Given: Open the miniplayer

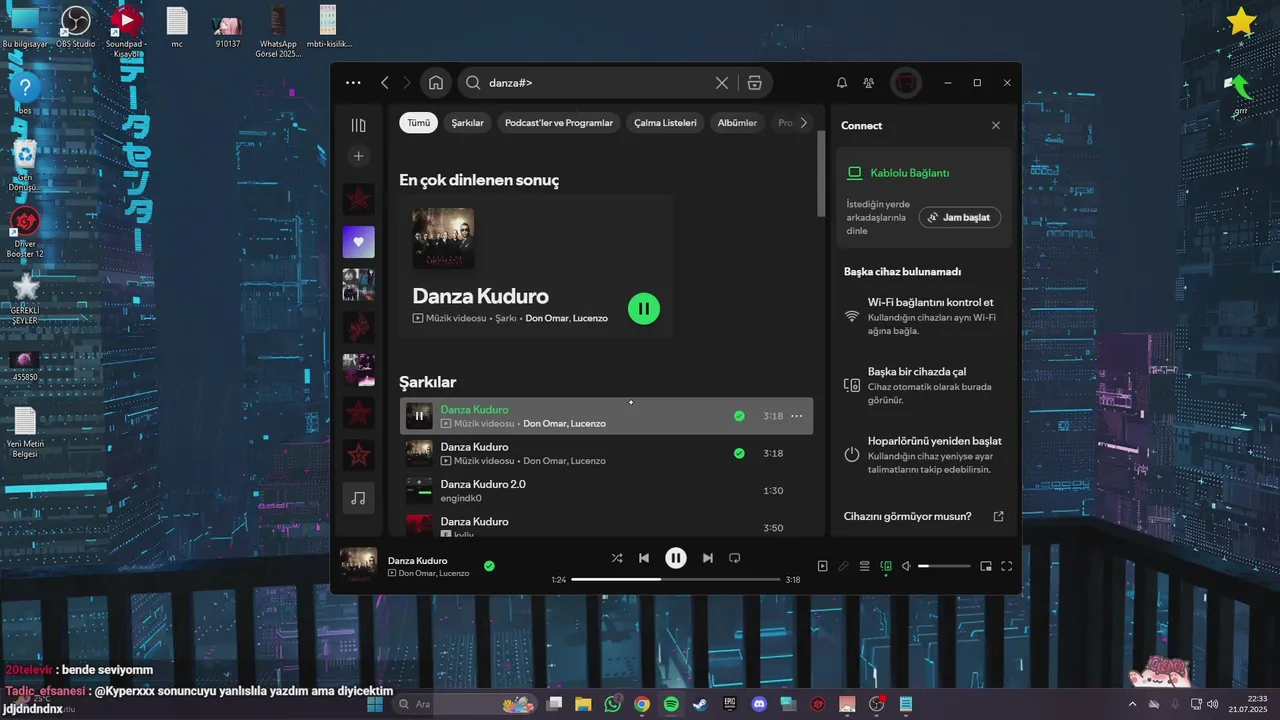Looking at the screenshot, I should coord(986,566).
